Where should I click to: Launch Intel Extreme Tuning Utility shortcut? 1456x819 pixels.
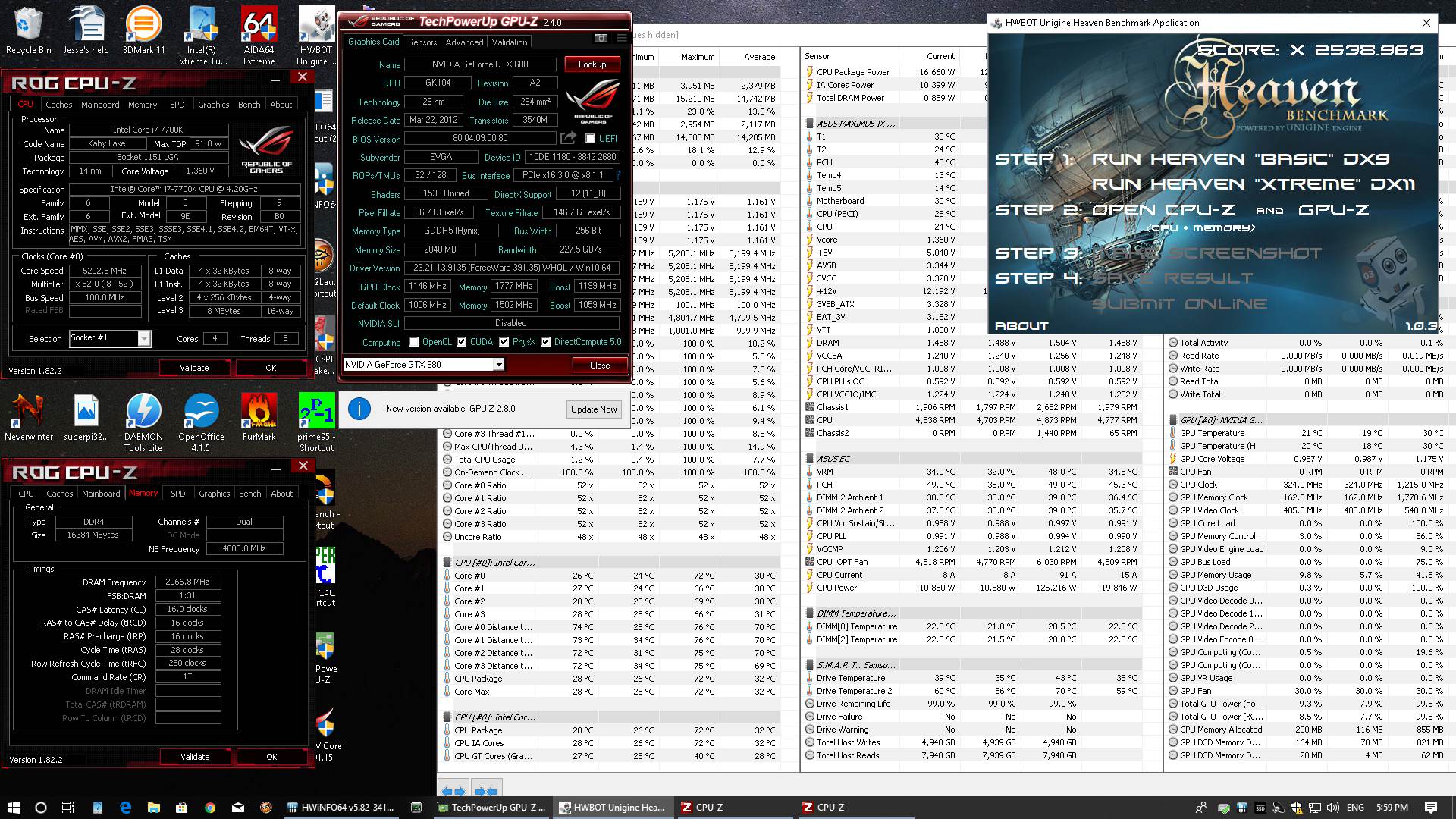(201, 36)
